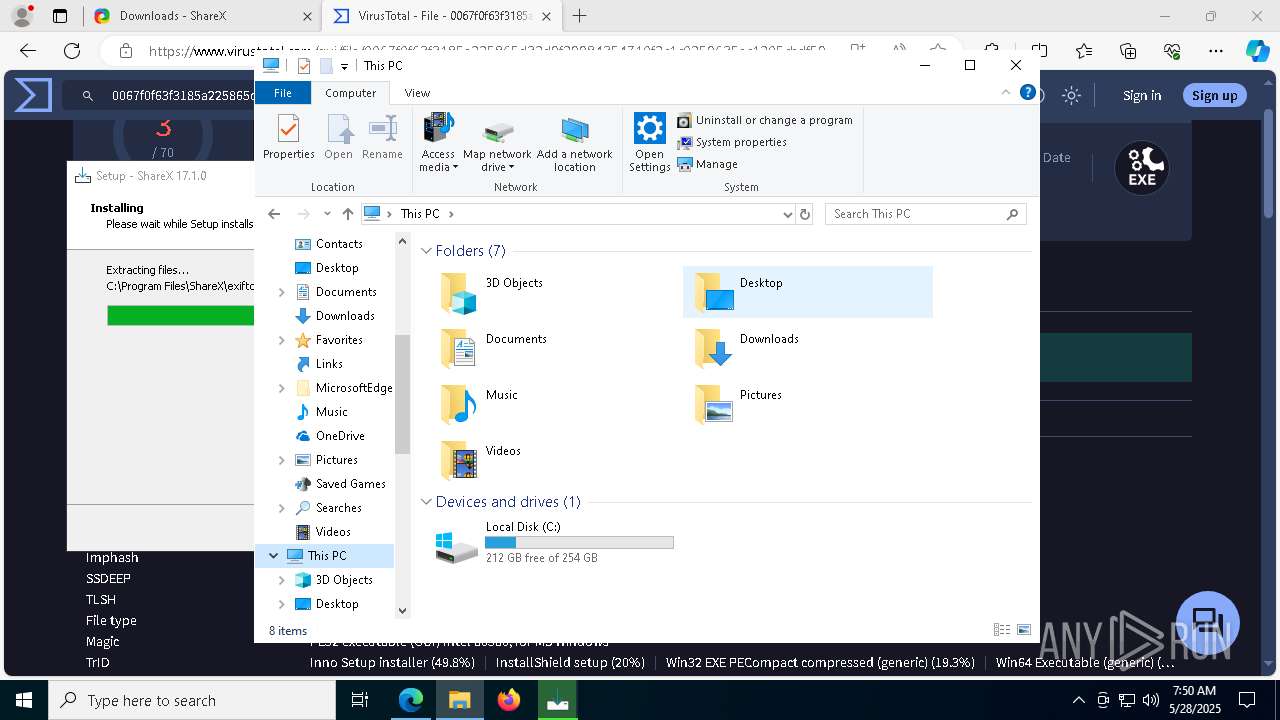Open Microsoft Edge from taskbar

[x=411, y=700]
